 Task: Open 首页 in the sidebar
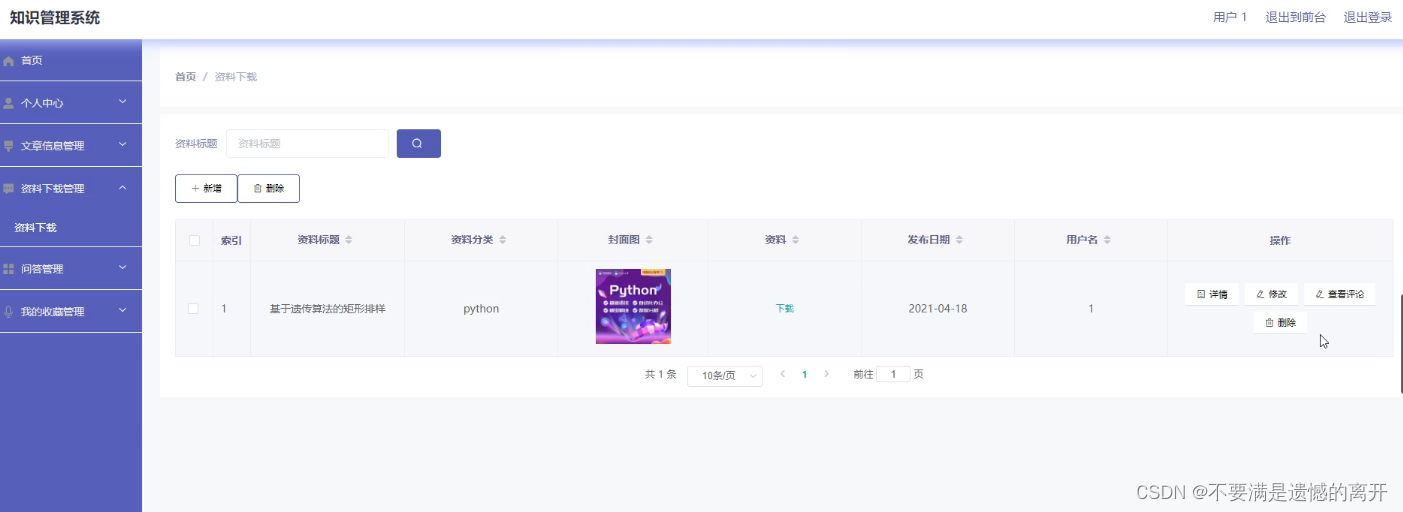pos(71,61)
